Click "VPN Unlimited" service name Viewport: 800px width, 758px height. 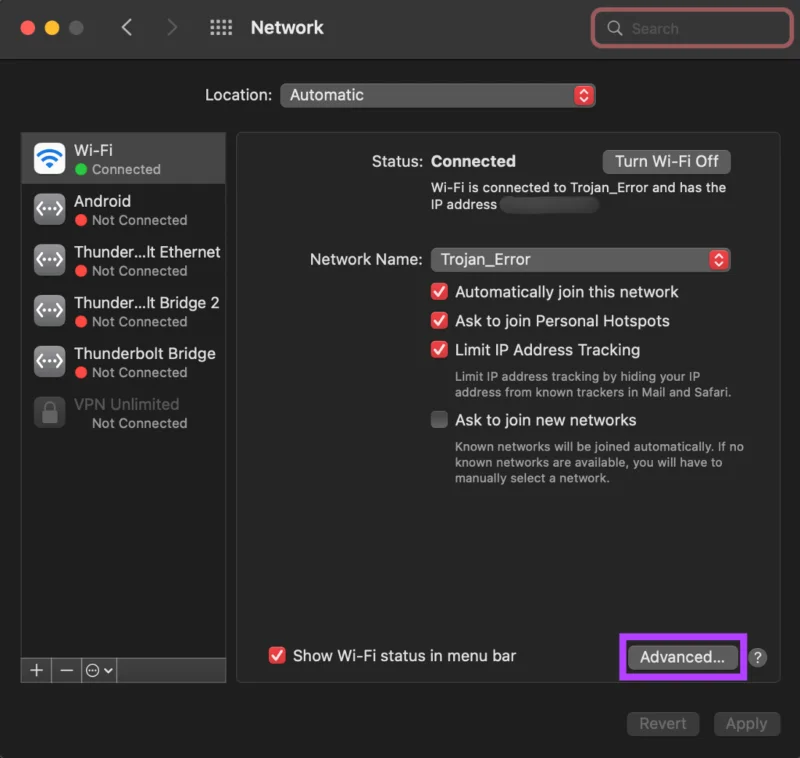coord(127,404)
